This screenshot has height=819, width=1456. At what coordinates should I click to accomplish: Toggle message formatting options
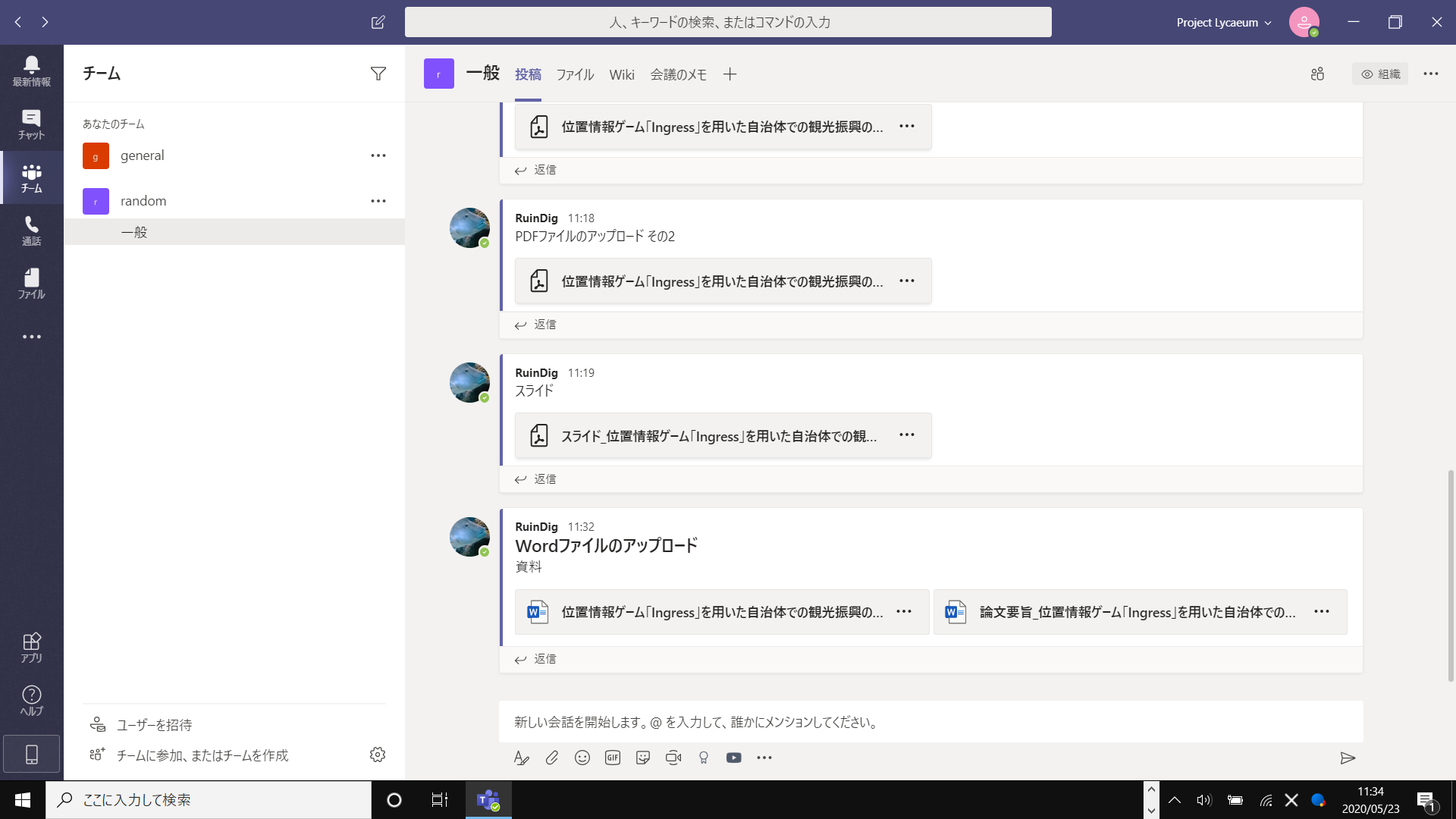[522, 758]
